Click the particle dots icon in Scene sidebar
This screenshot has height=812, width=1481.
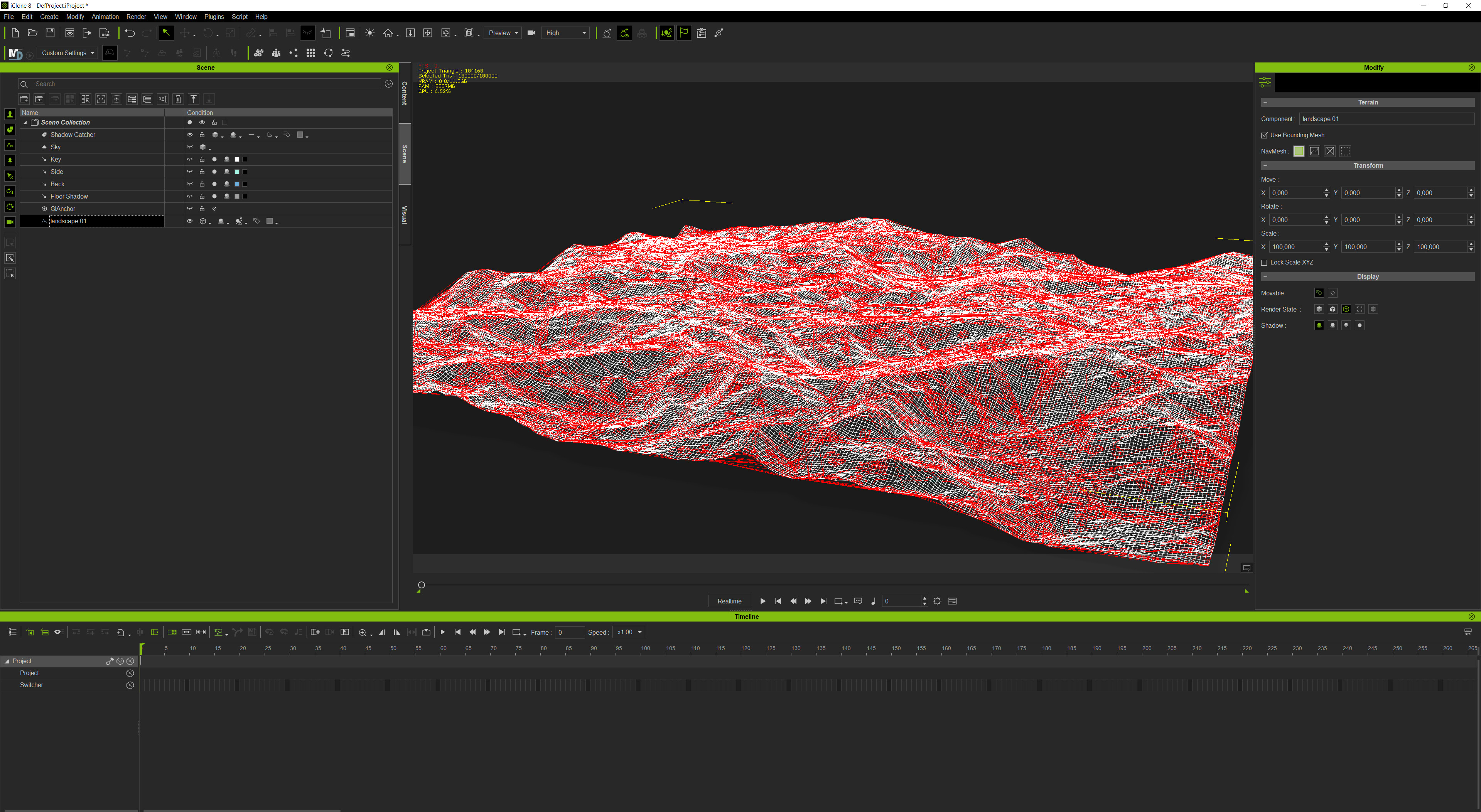click(10, 207)
